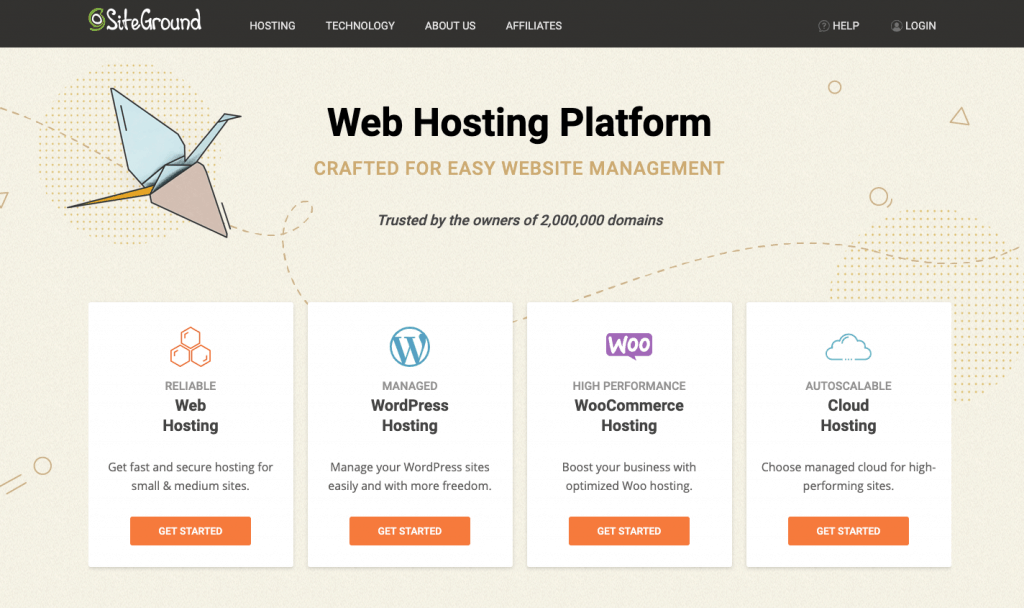Click 'Manage your WordPress sites' description
This screenshot has width=1024, height=608.
point(409,476)
